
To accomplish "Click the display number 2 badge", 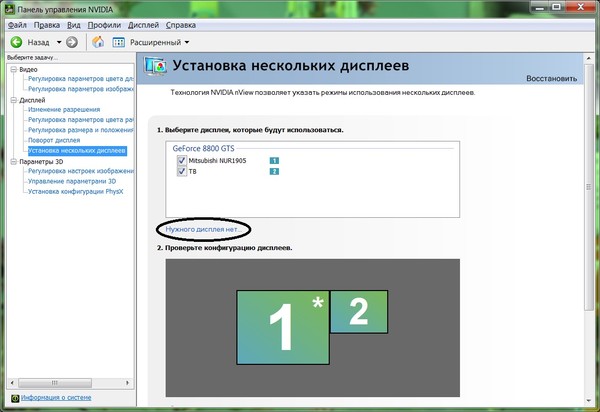I will pyautogui.click(x=274, y=171).
